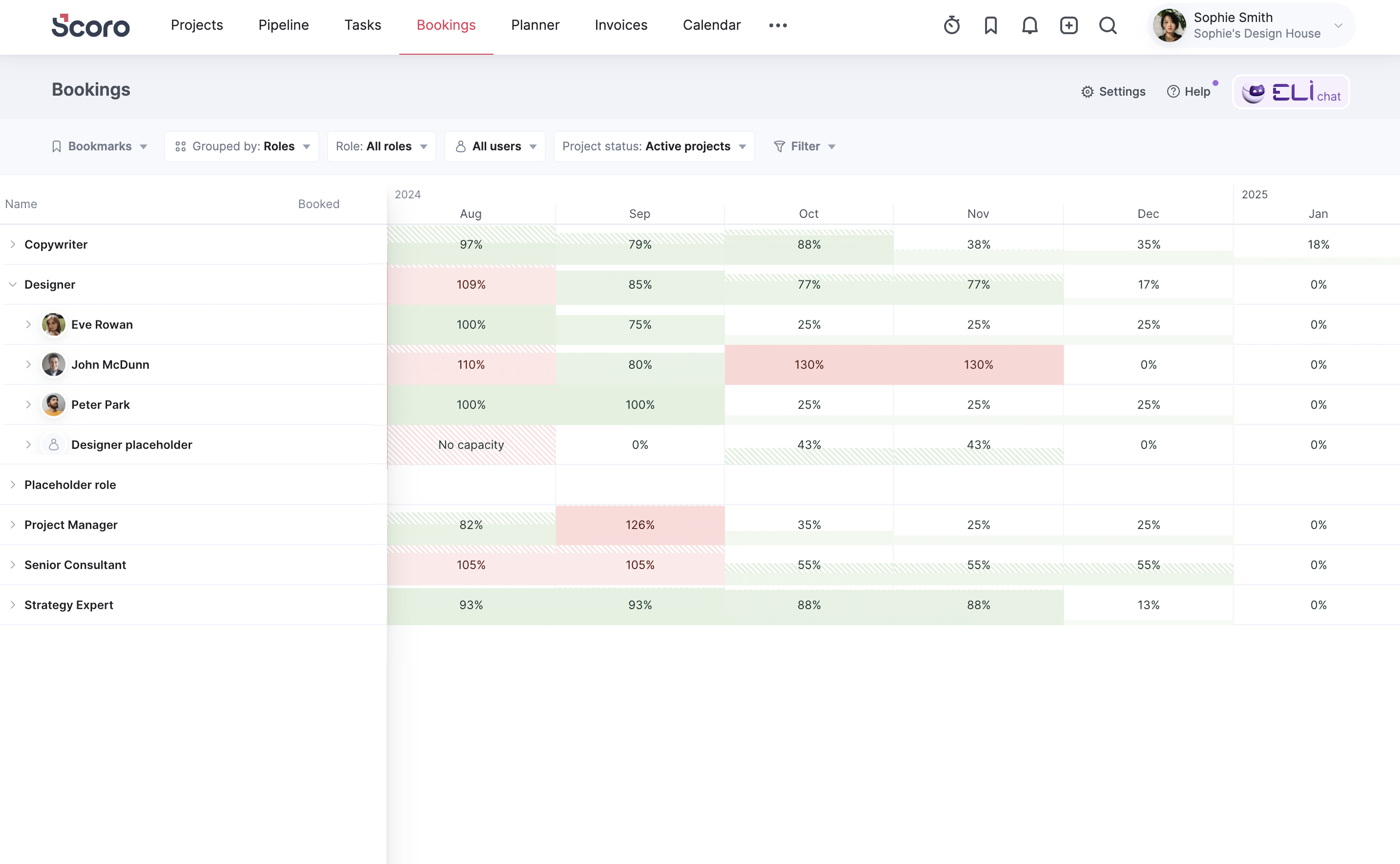Click Designer placeholder avatar icon
Image resolution: width=1400 pixels, height=864 pixels.
tap(53, 445)
